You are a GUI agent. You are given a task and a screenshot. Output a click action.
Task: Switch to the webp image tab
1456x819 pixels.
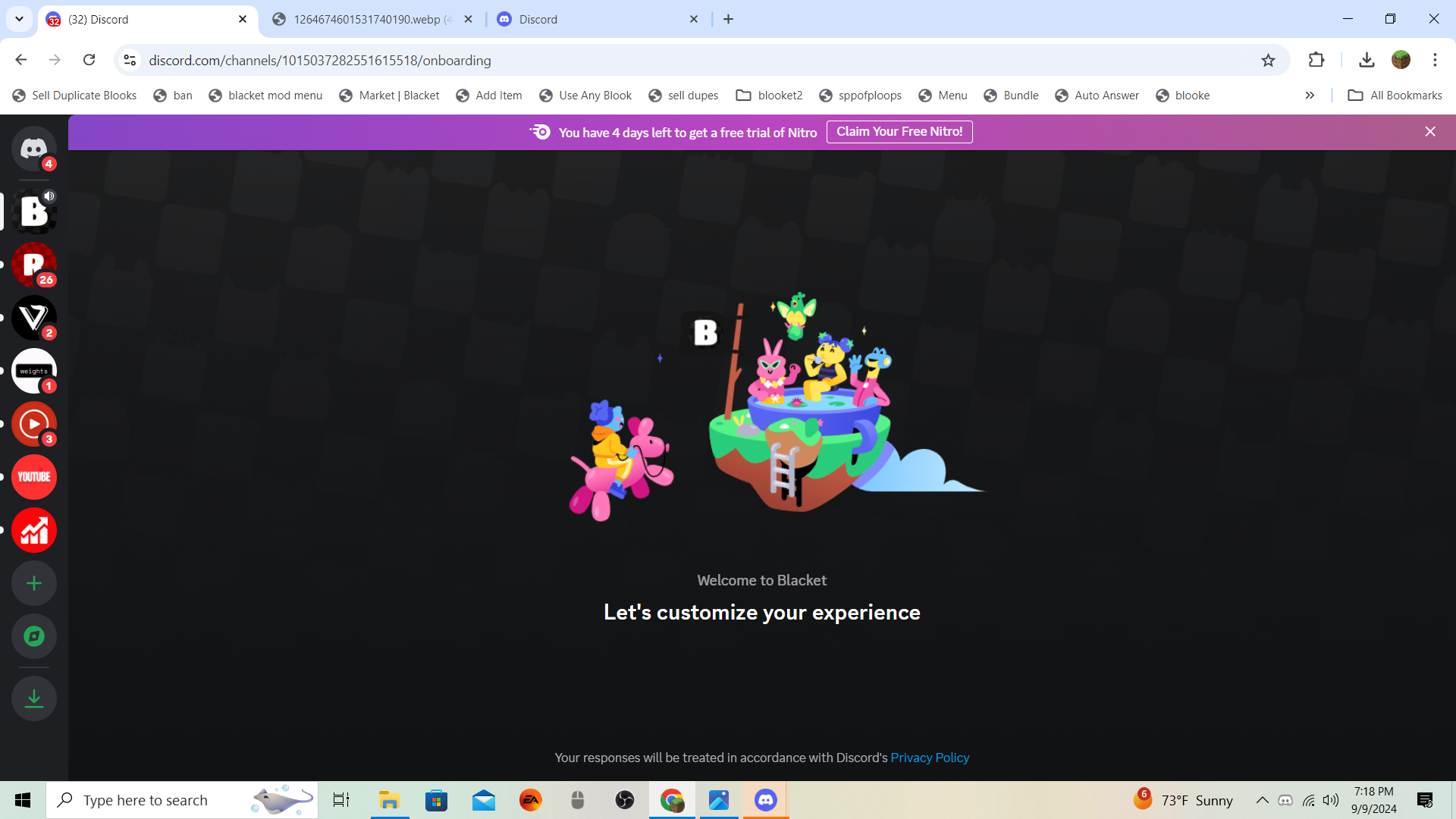pos(366,20)
